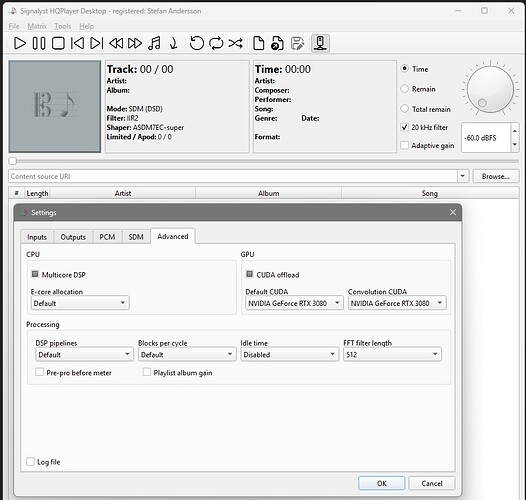Expand the Content source URI history arrow

coord(463,176)
